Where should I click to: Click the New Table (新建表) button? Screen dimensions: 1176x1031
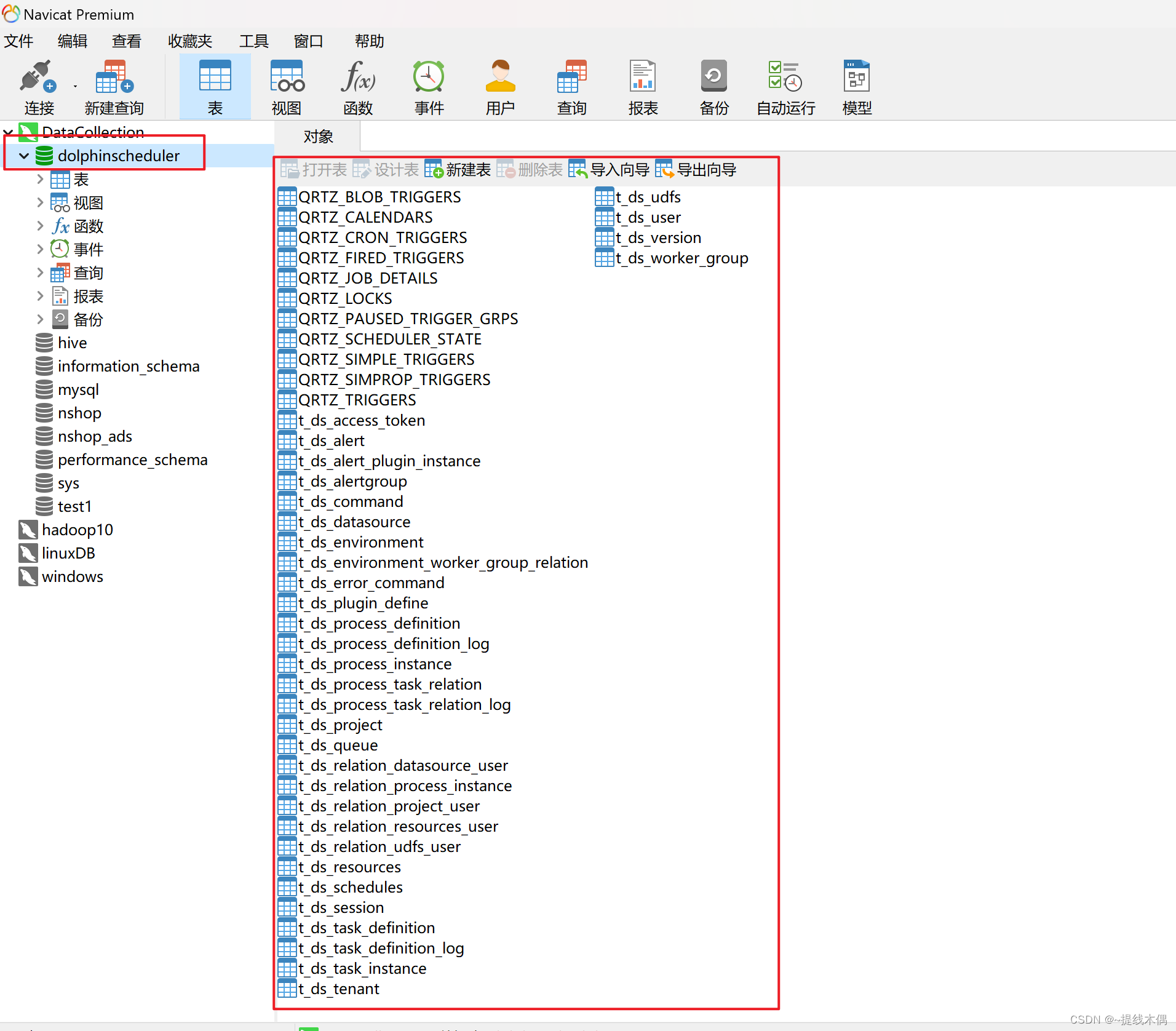[458, 170]
